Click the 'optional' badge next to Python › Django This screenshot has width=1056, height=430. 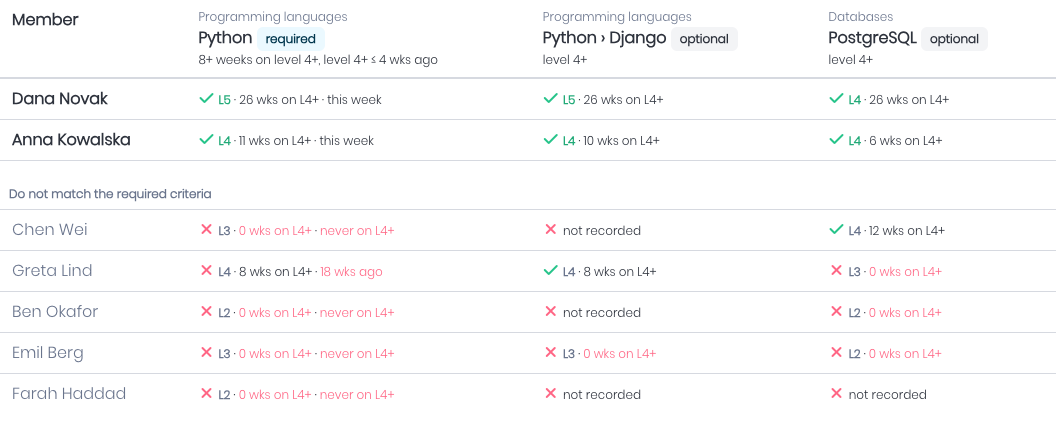704,39
